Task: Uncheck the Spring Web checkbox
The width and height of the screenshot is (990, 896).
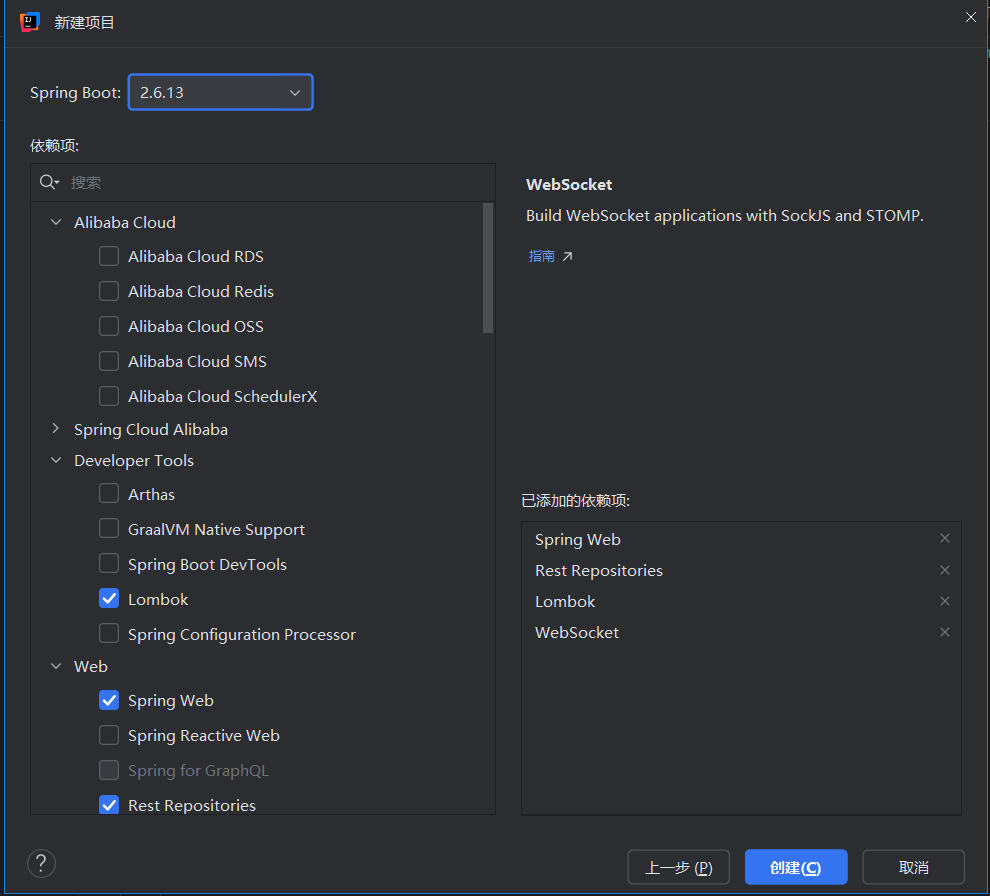Action: 109,700
